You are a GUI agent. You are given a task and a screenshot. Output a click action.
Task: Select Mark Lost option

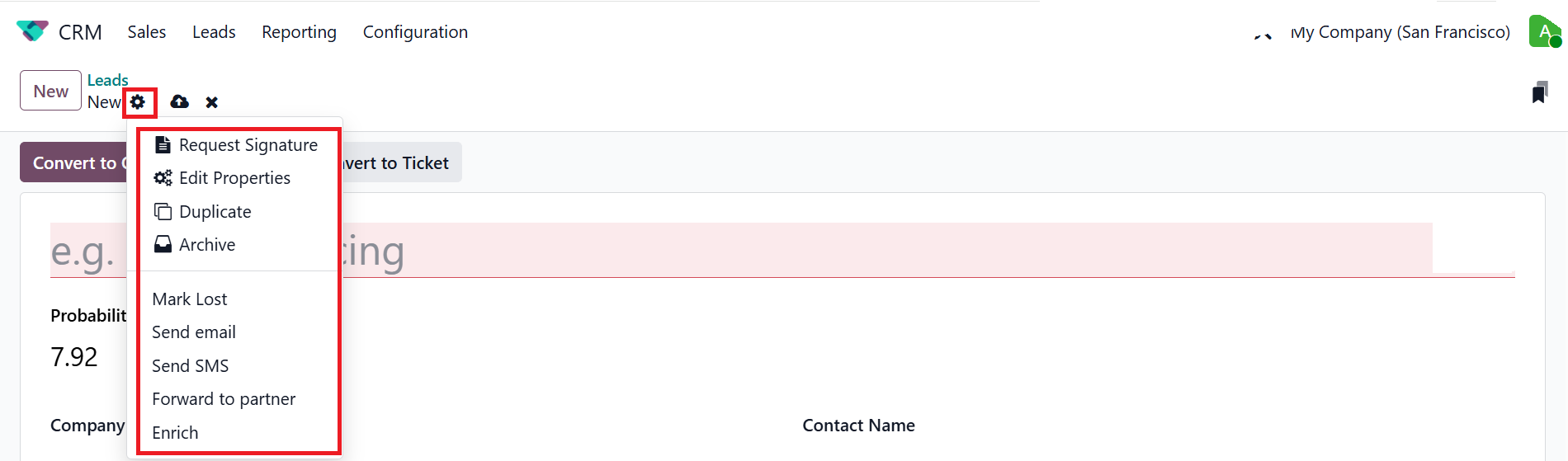tap(190, 299)
